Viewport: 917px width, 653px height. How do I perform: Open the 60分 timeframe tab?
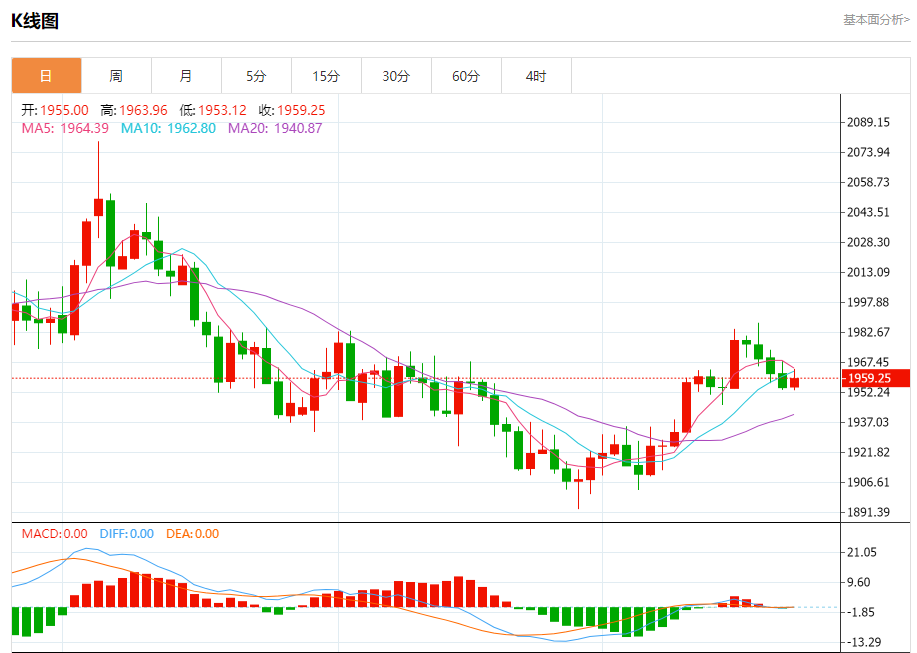(x=466, y=75)
